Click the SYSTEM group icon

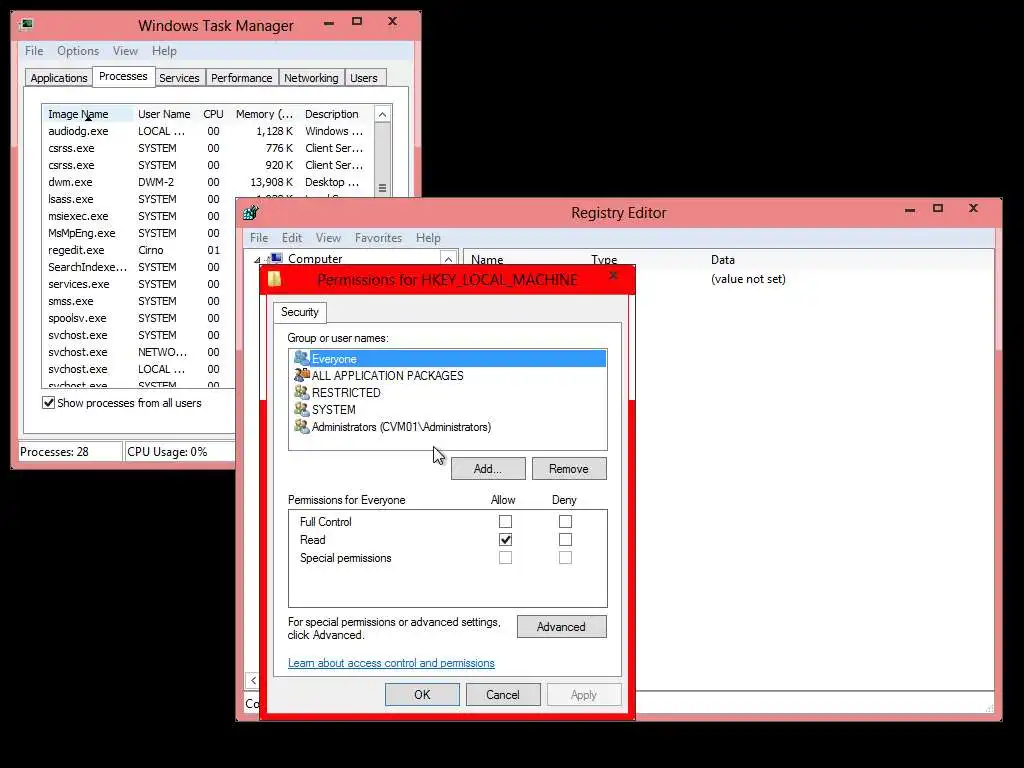301,409
